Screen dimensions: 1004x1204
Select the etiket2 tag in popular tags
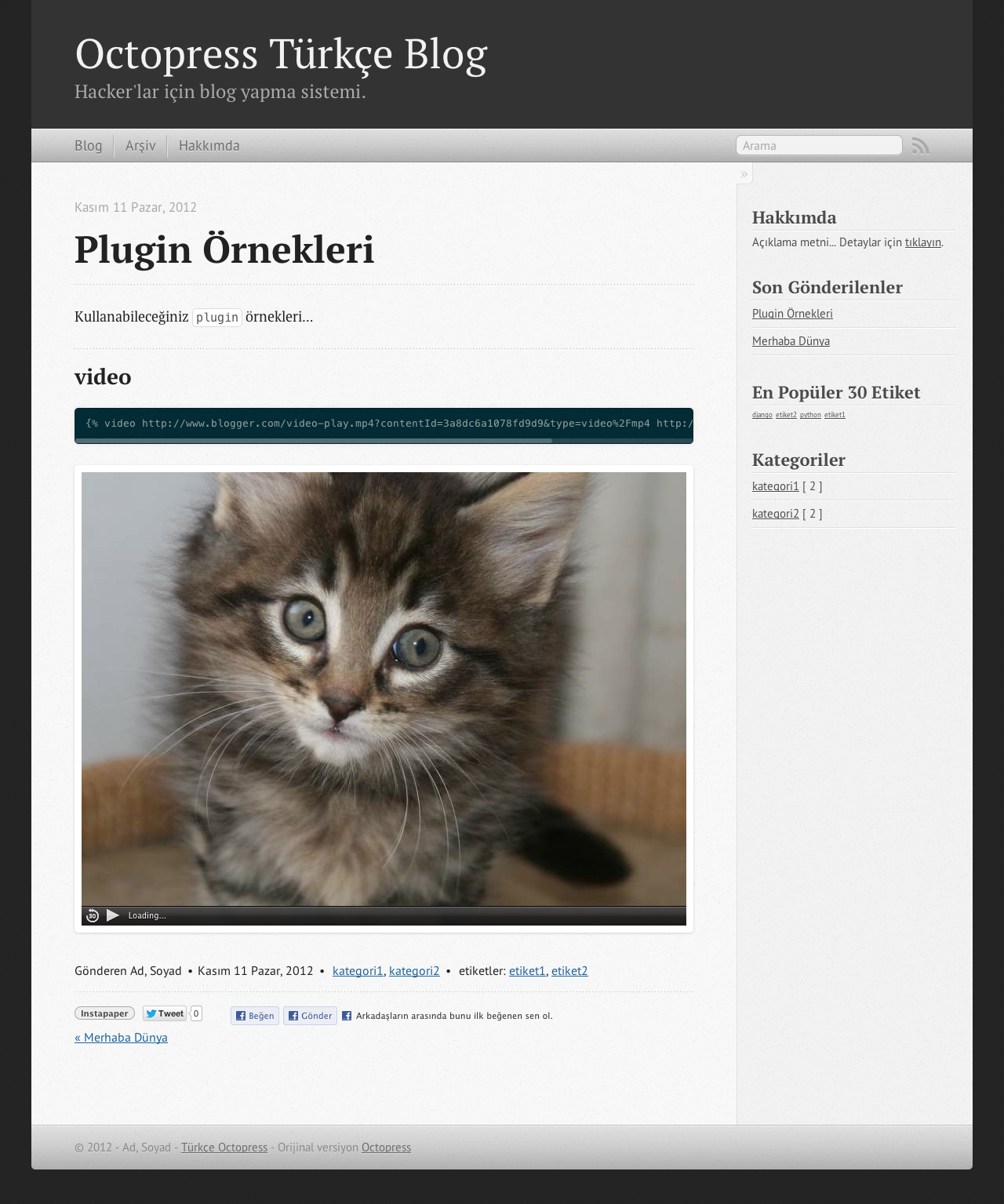click(x=786, y=415)
